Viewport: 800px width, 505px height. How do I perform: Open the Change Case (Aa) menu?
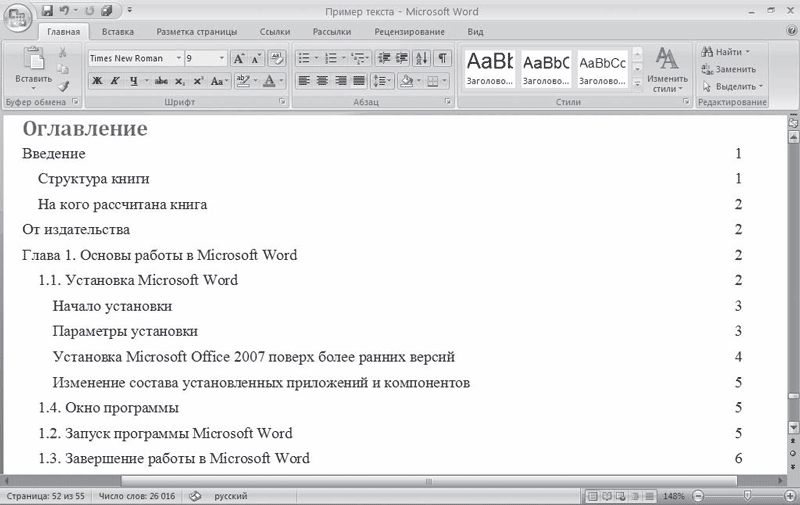(x=218, y=81)
